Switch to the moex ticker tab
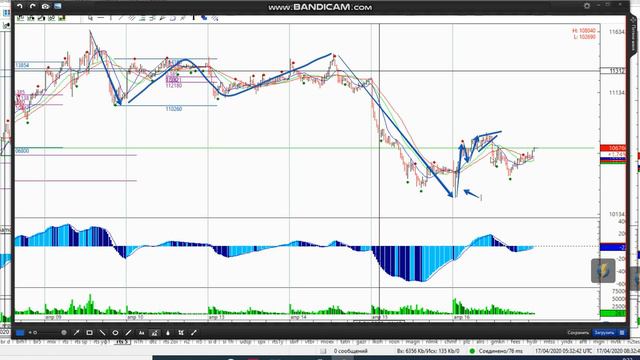This screenshot has height=360, width=640. point(327,342)
